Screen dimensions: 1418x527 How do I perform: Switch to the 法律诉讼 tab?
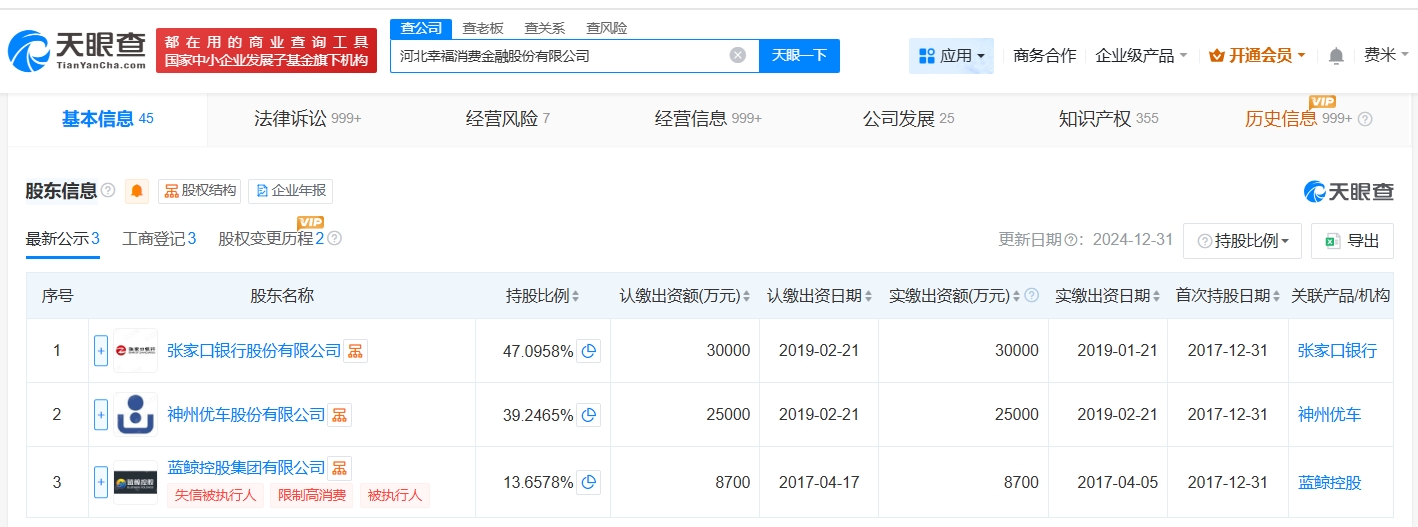(307, 119)
